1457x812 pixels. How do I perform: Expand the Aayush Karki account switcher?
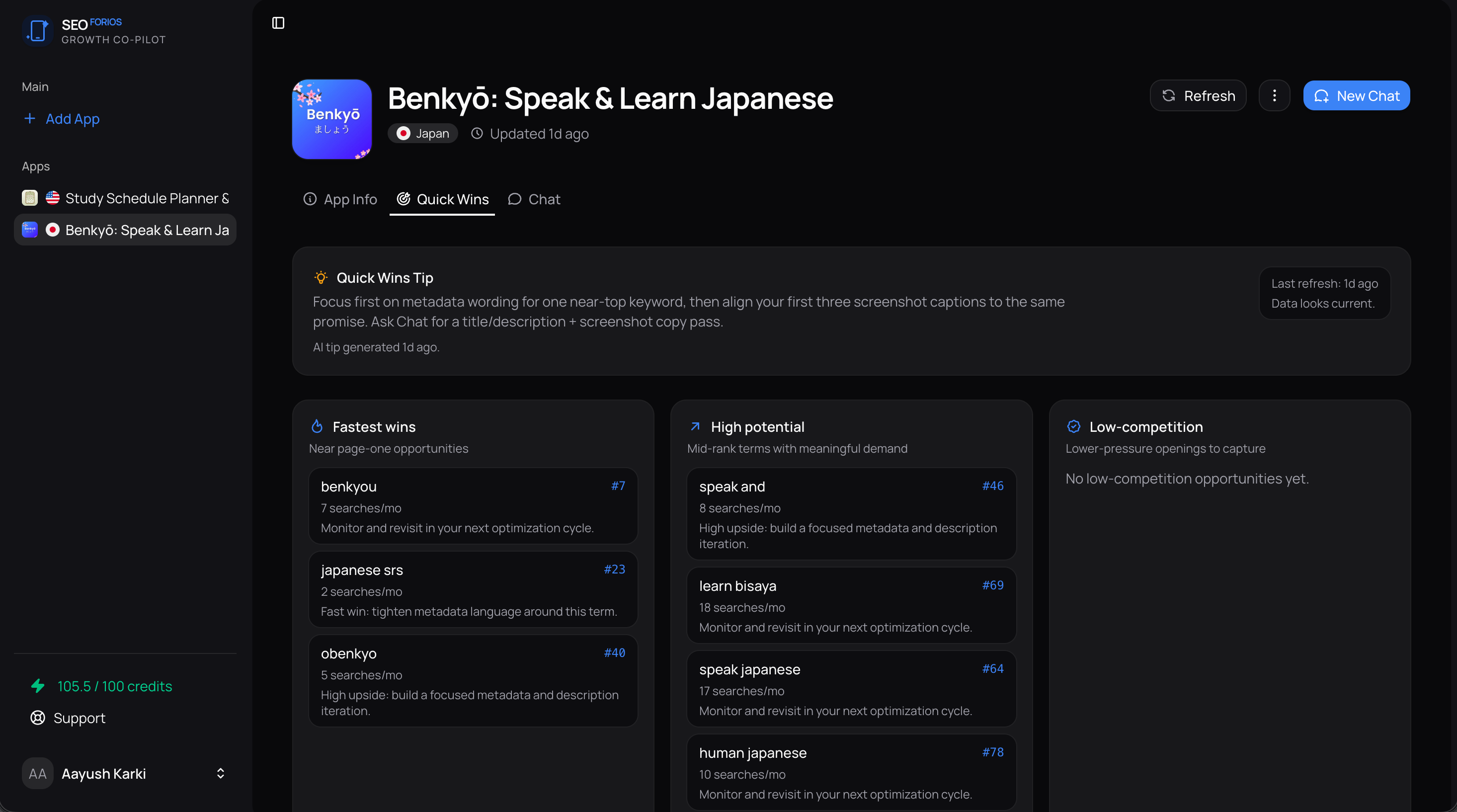(x=221, y=773)
